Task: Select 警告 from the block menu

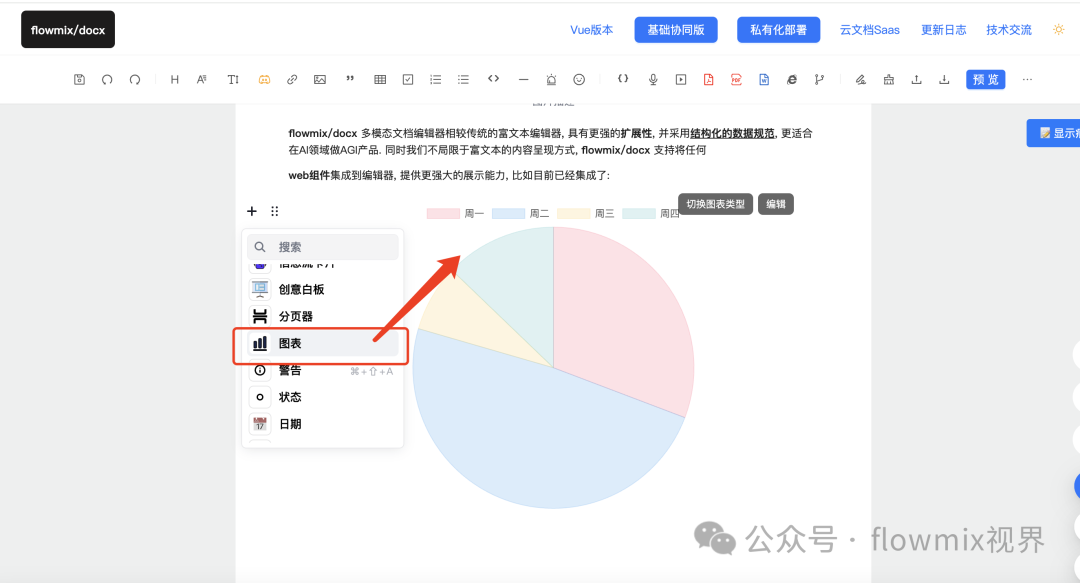Action: pos(322,371)
